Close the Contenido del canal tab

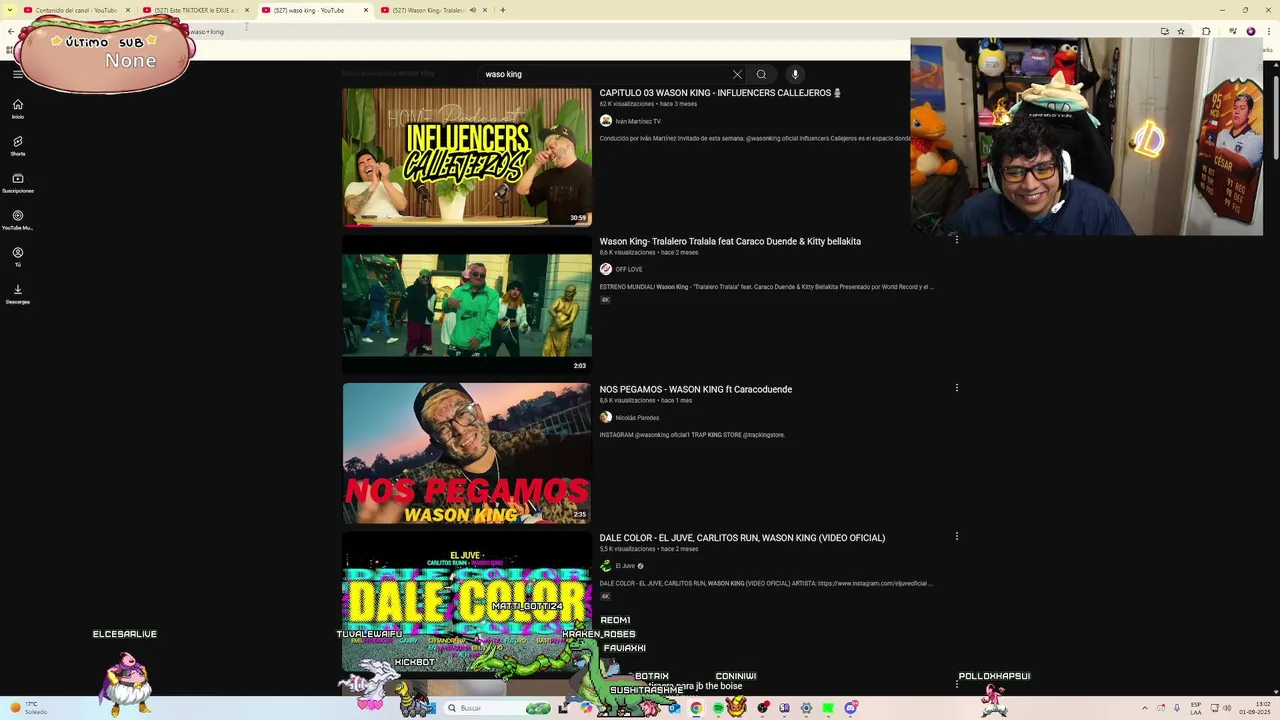(128, 10)
